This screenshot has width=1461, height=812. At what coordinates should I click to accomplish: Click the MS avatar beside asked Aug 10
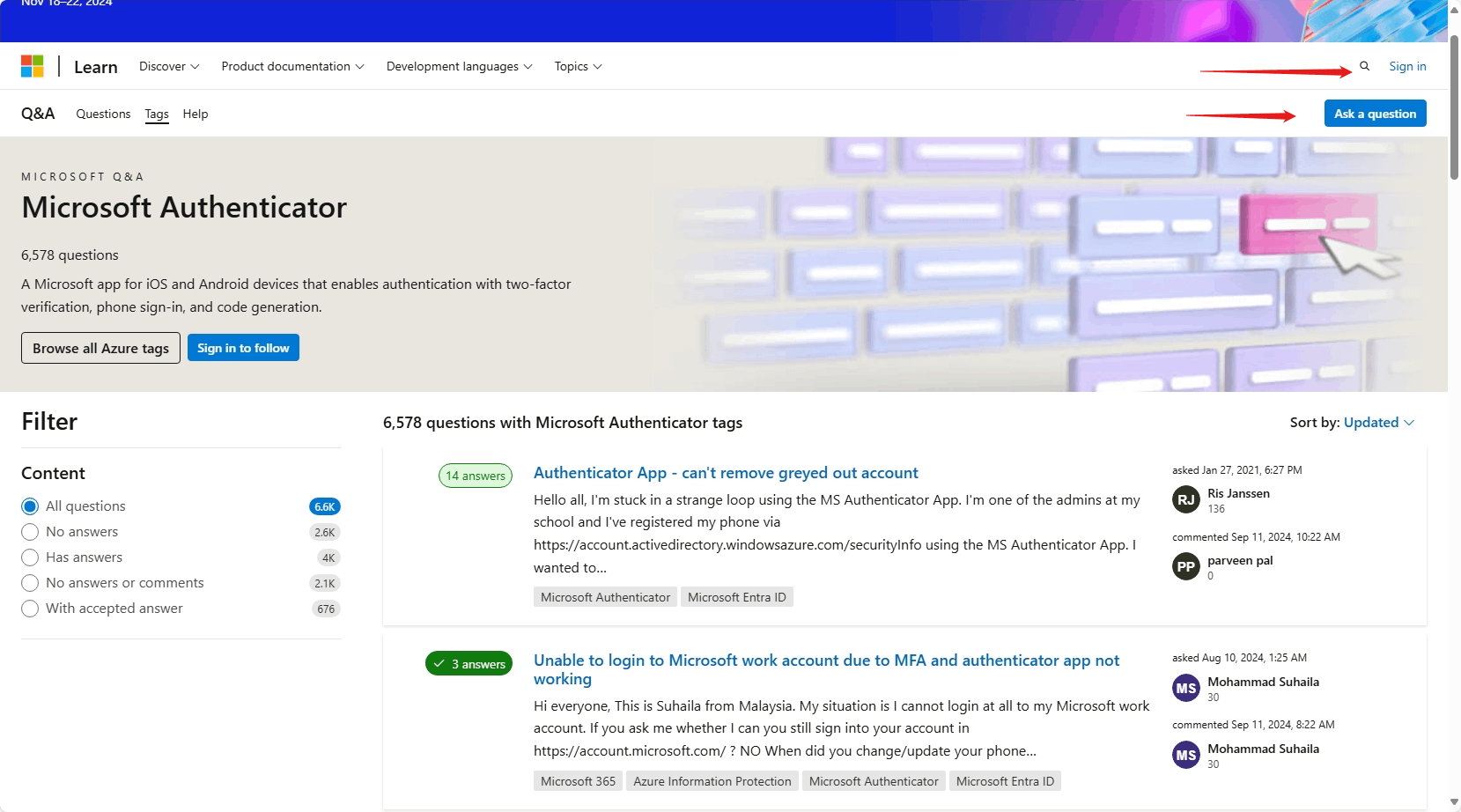[1186, 688]
